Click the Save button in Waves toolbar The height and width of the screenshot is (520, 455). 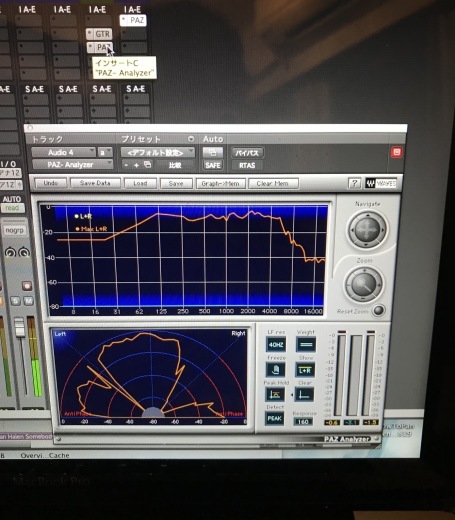[x=176, y=183]
